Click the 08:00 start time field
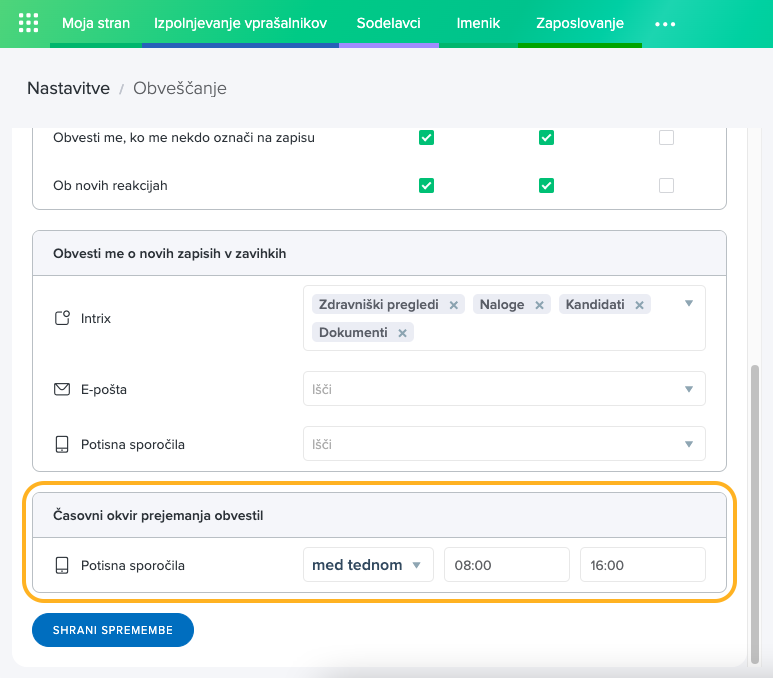Image resolution: width=773 pixels, height=678 pixels. pyautogui.click(x=506, y=565)
